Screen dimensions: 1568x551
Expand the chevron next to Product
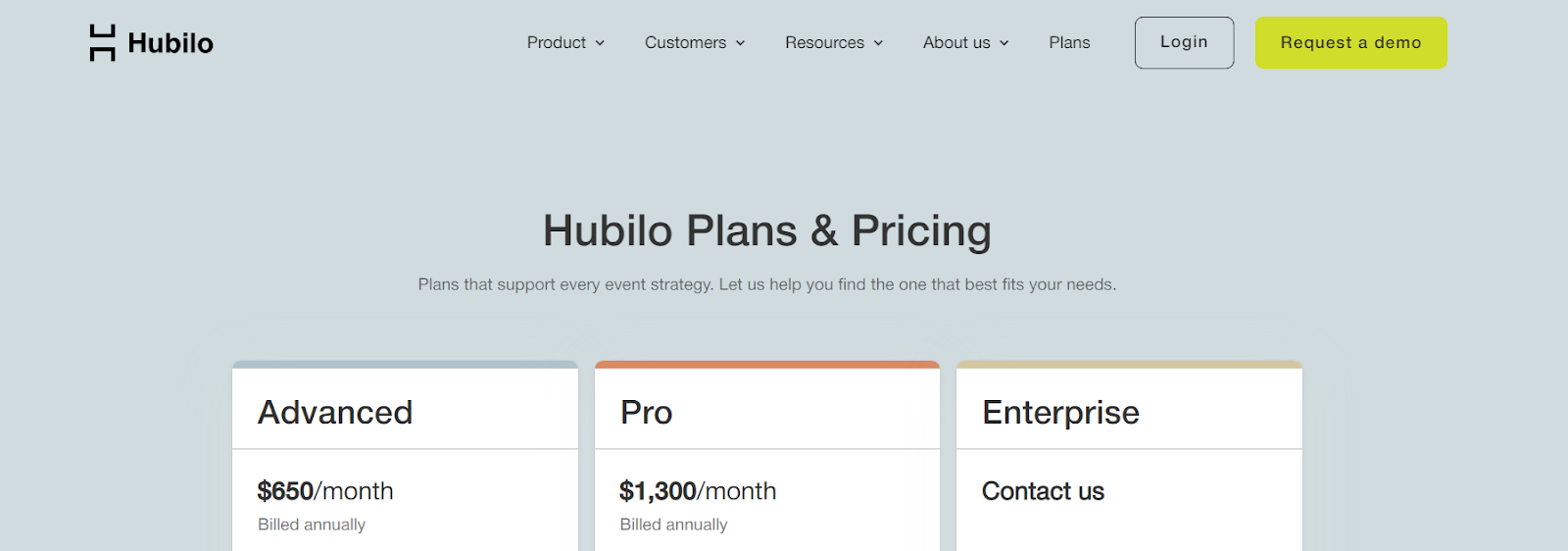point(600,43)
